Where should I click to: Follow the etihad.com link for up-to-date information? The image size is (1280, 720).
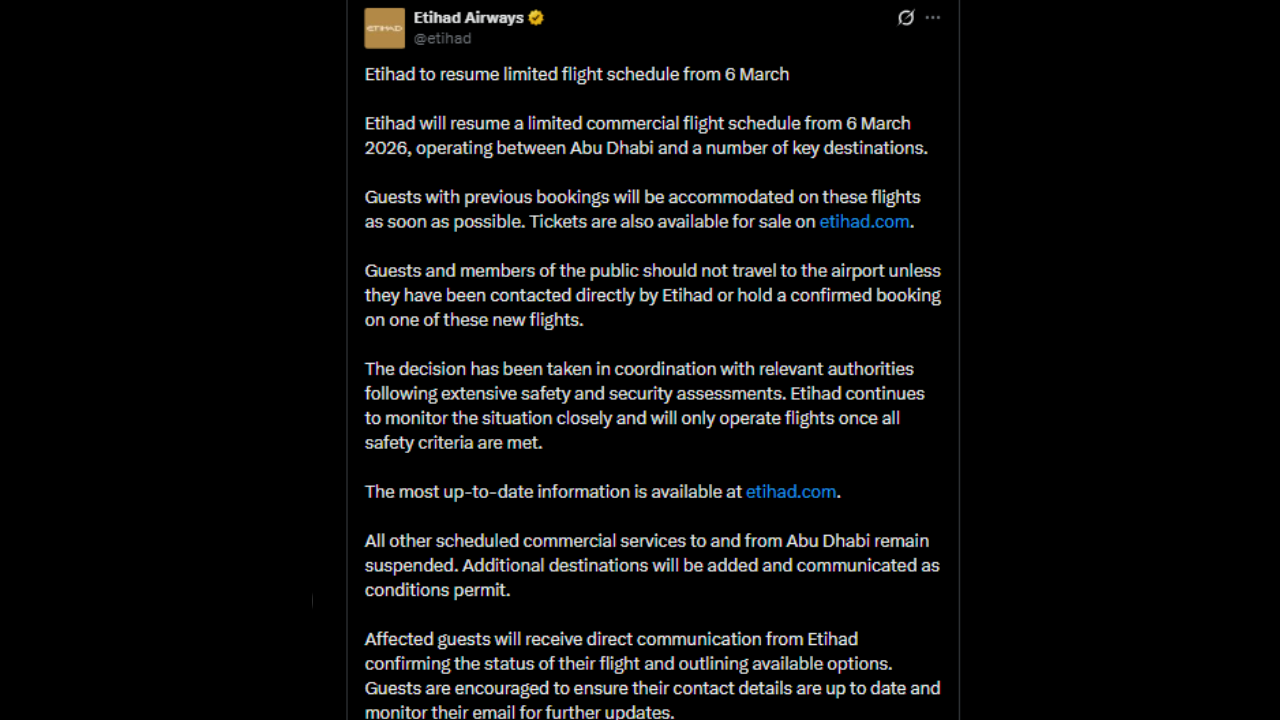tap(790, 491)
